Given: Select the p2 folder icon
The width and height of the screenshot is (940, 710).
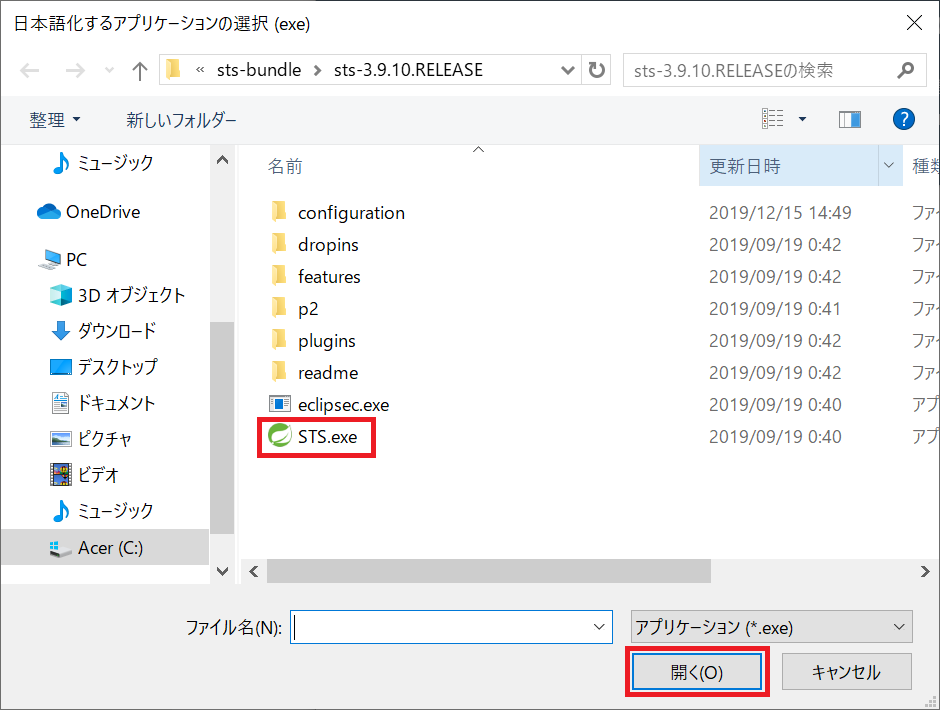Looking at the screenshot, I should [279, 308].
